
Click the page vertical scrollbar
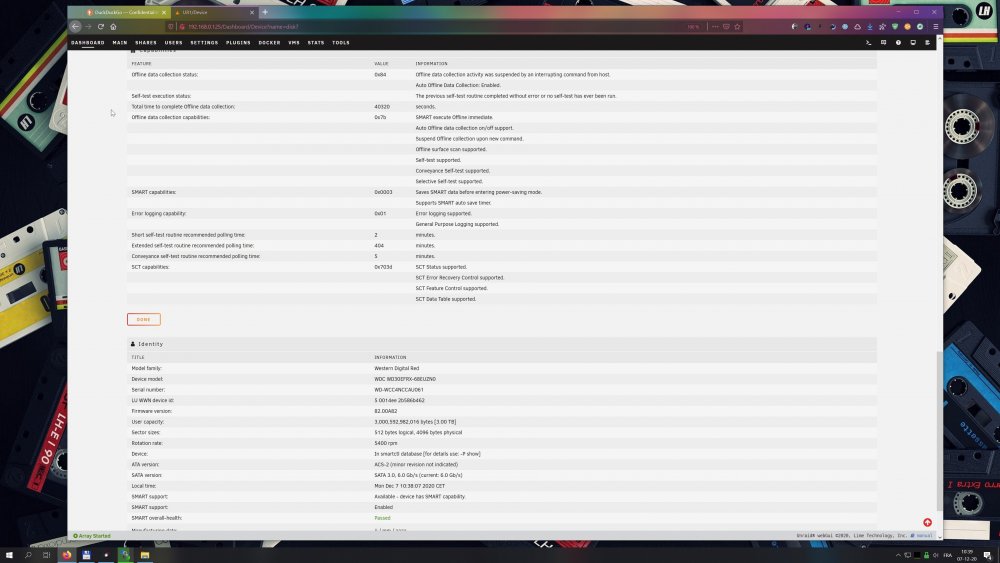pyautogui.click(x=939, y=430)
